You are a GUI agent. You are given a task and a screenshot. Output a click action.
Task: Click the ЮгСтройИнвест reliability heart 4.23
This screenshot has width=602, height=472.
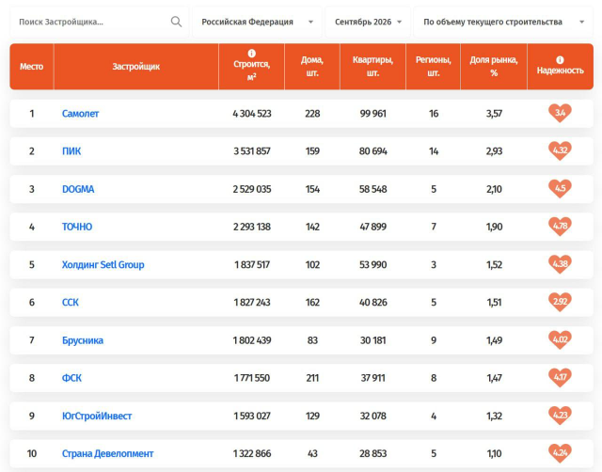click(x=560, y=416)
